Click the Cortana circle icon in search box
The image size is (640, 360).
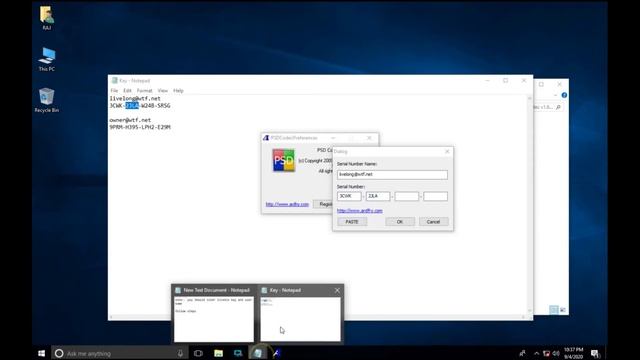tap(59, 353)
